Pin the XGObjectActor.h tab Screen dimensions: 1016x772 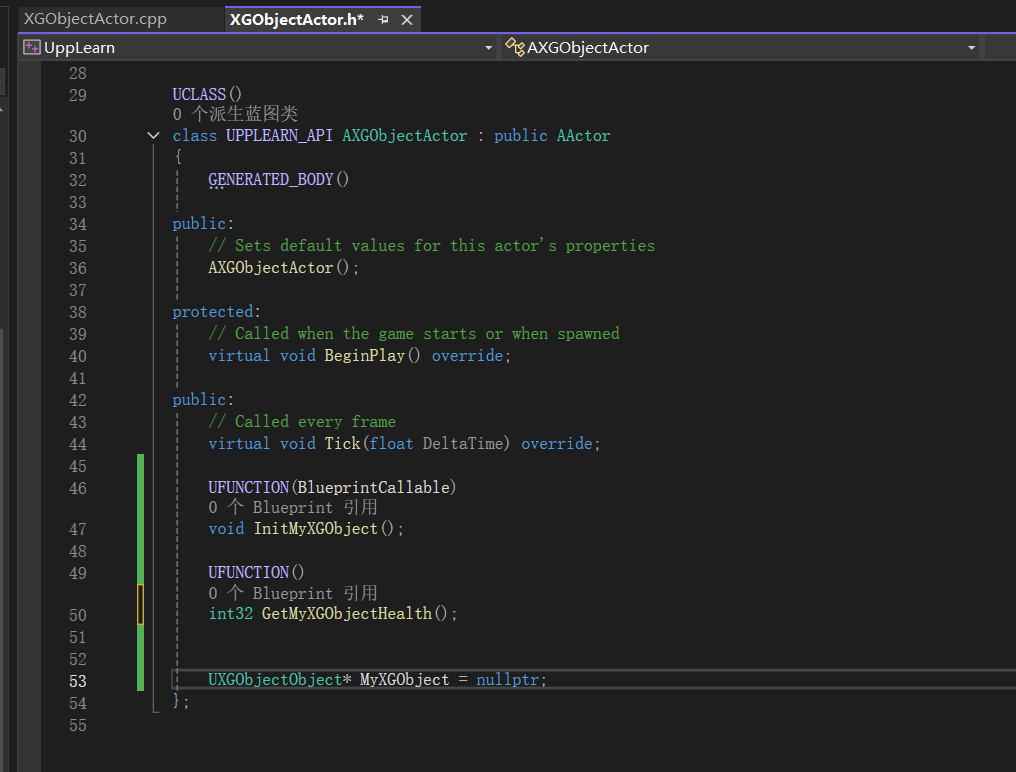tap(383, 19)
